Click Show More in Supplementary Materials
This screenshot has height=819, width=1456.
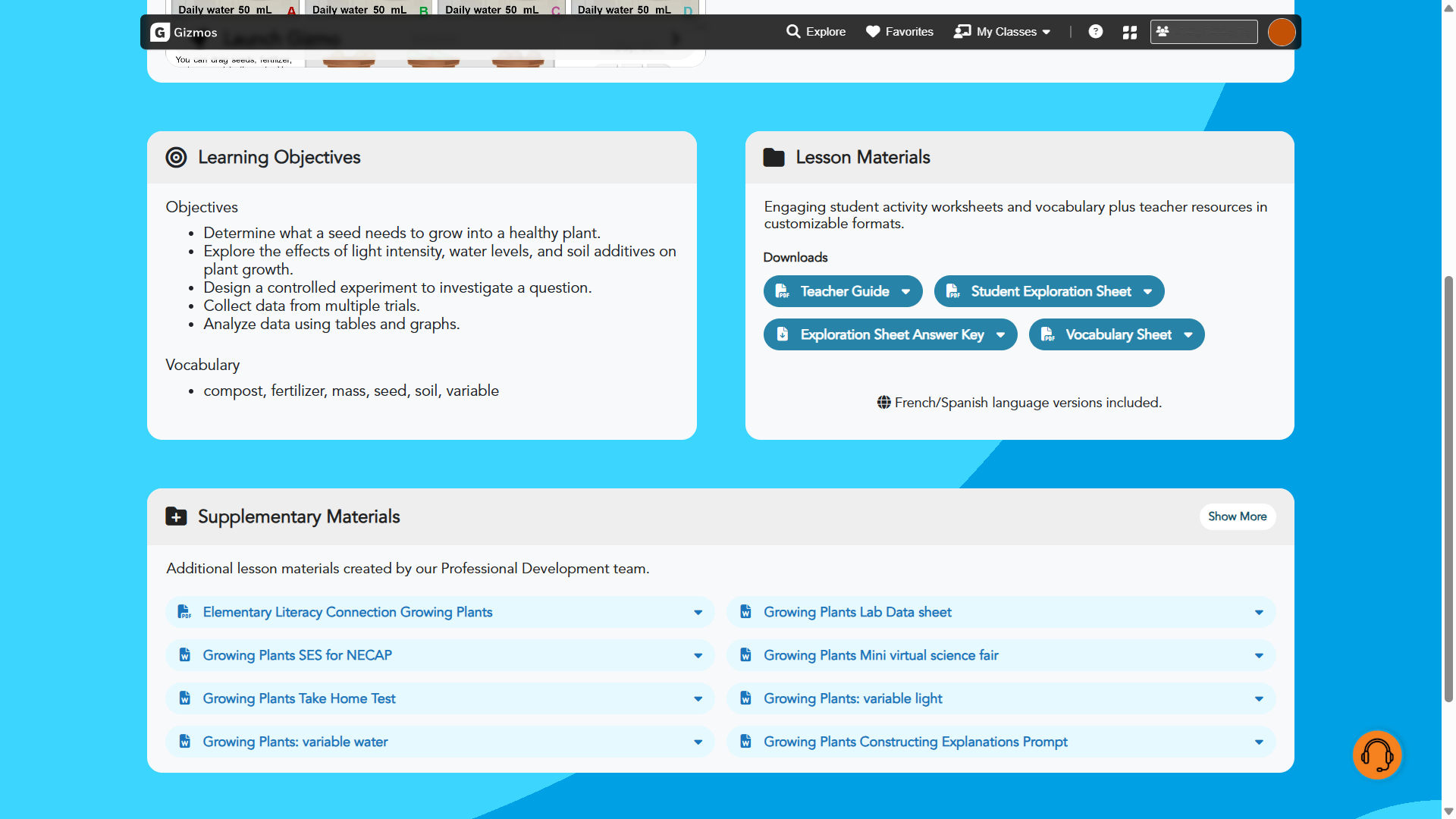tap(1237, 516)
